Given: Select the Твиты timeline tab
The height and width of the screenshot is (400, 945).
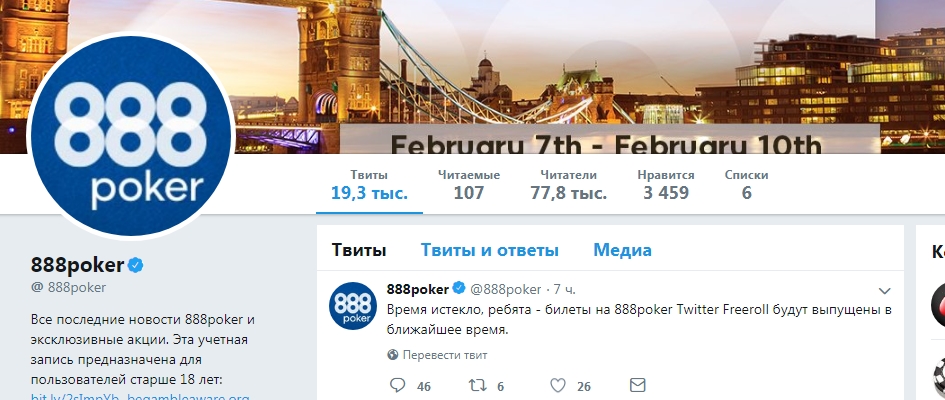Looking at the screenshot, I should coord(359,250).
